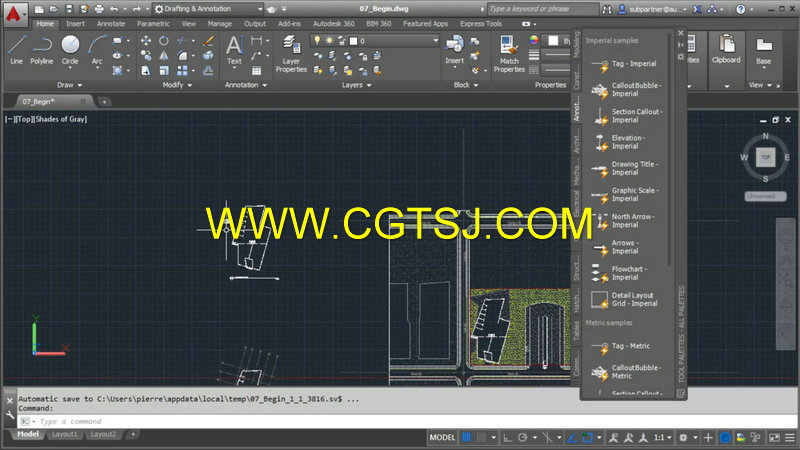The image size is (800, 450).
Task: Toggle hardware acceleration blue circle icon
Action: point(724,437)
